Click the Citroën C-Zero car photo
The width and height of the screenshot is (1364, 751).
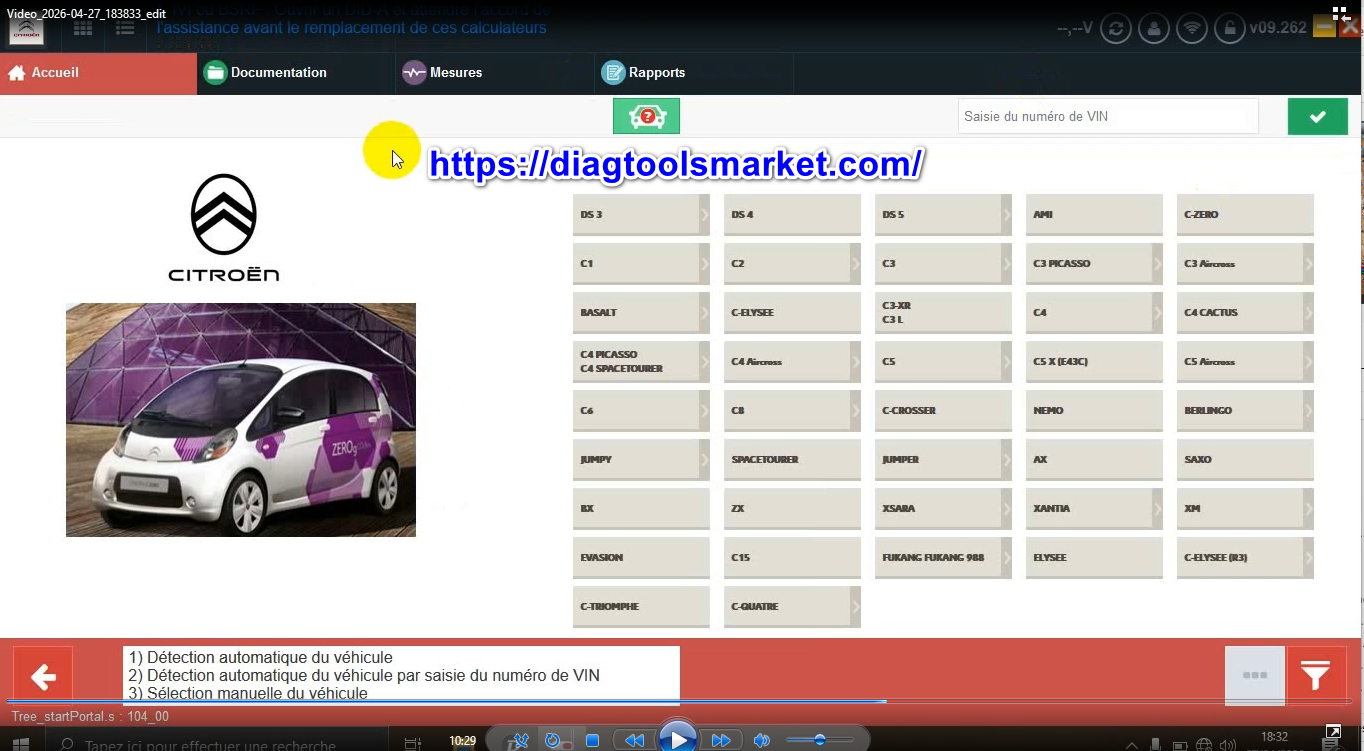(241, 420)
